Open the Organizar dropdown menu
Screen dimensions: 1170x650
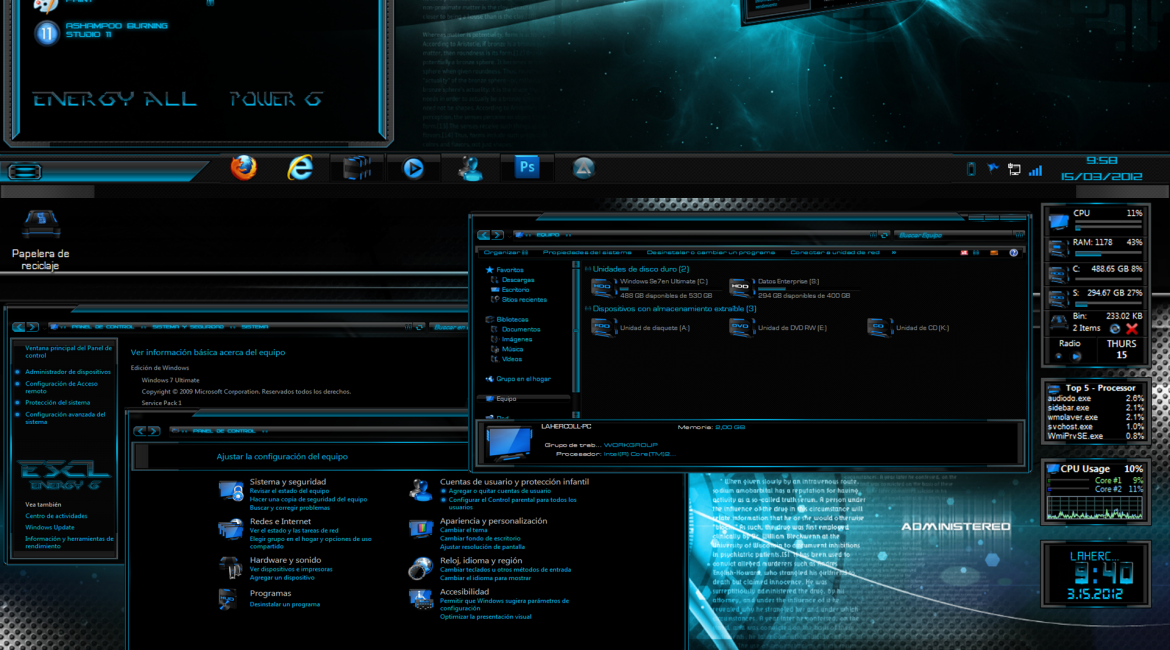[505, 252]
